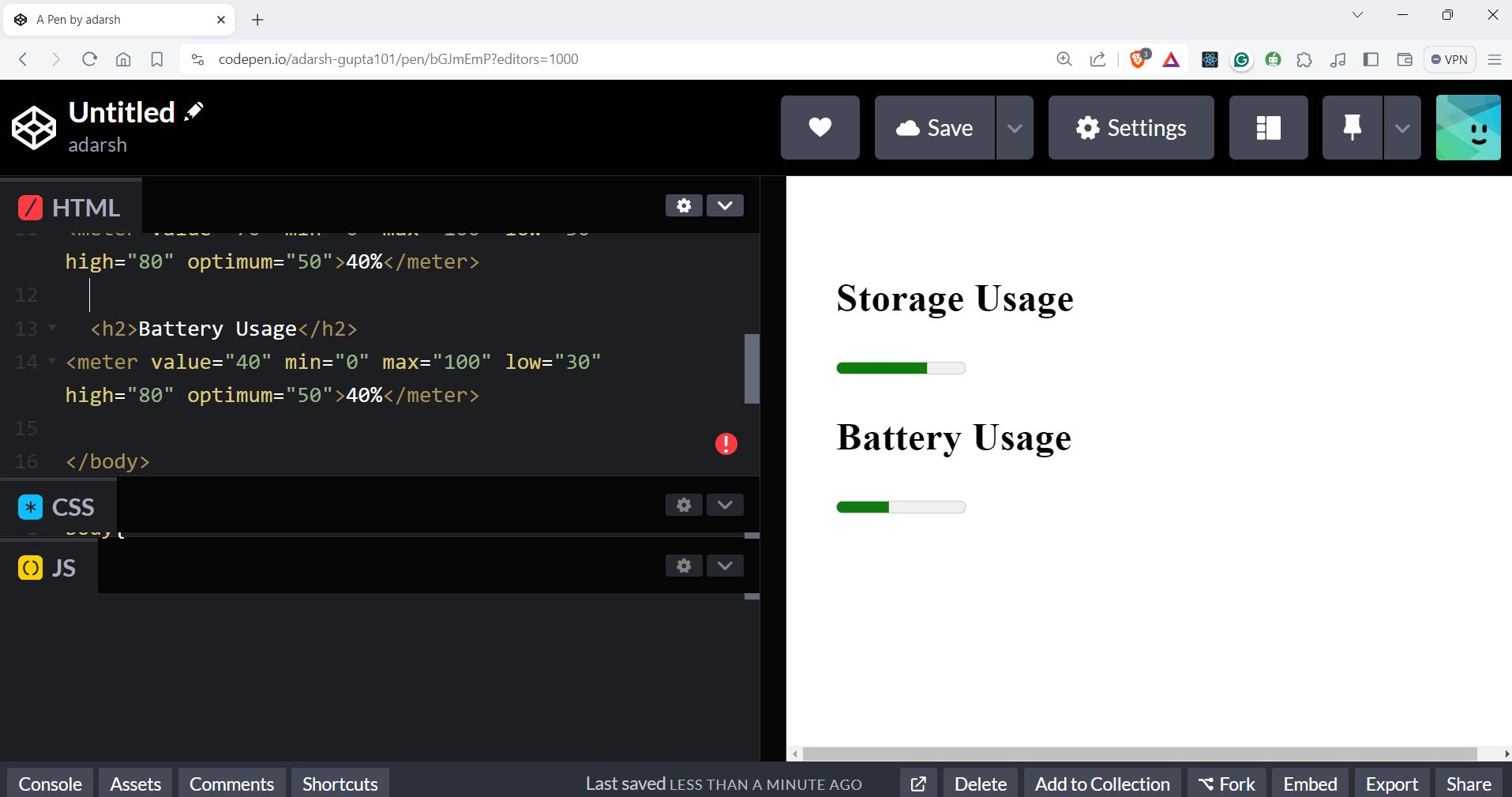The width and height of the screenshot is (1512, 797).
Task: Click the red error indicator in HTML editor
Action: [x=726, y=444]
